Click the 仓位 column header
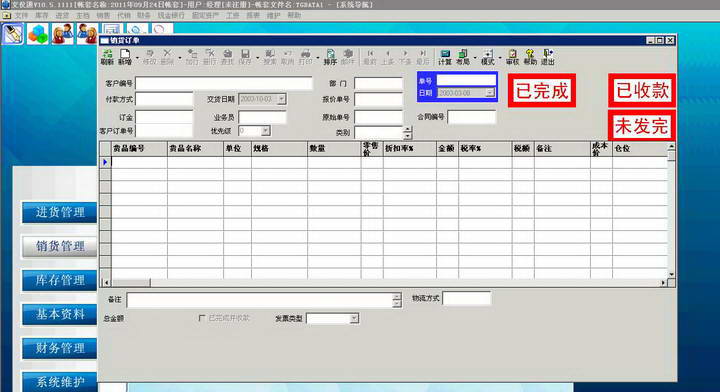This screenshot has width=720, height=392. (x=640, y=148)
